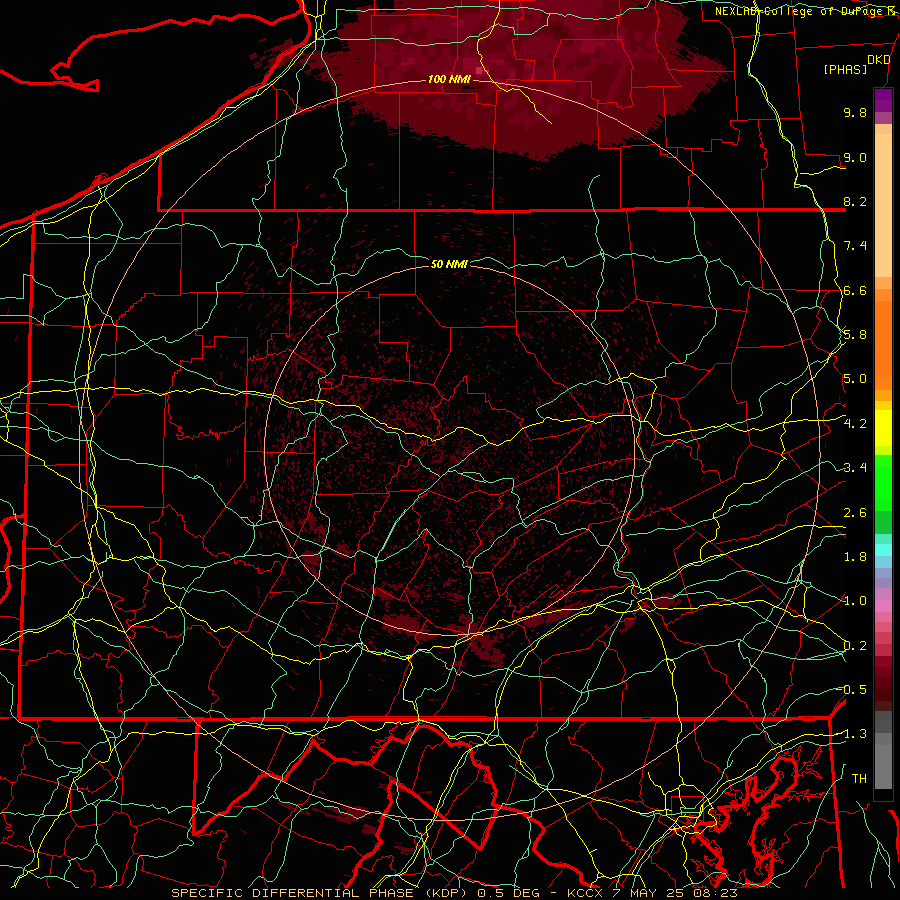Click the "KCCX" radar station identifier

(x=585, y=893)
